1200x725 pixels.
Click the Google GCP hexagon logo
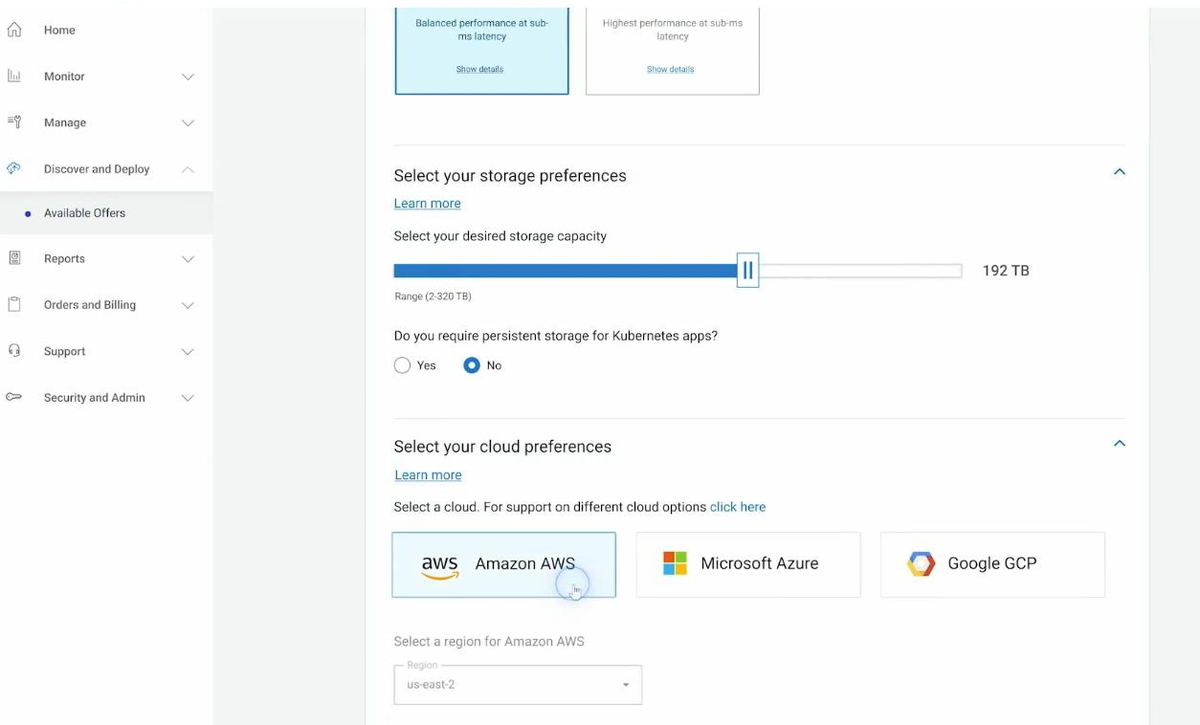pos(921,564)
